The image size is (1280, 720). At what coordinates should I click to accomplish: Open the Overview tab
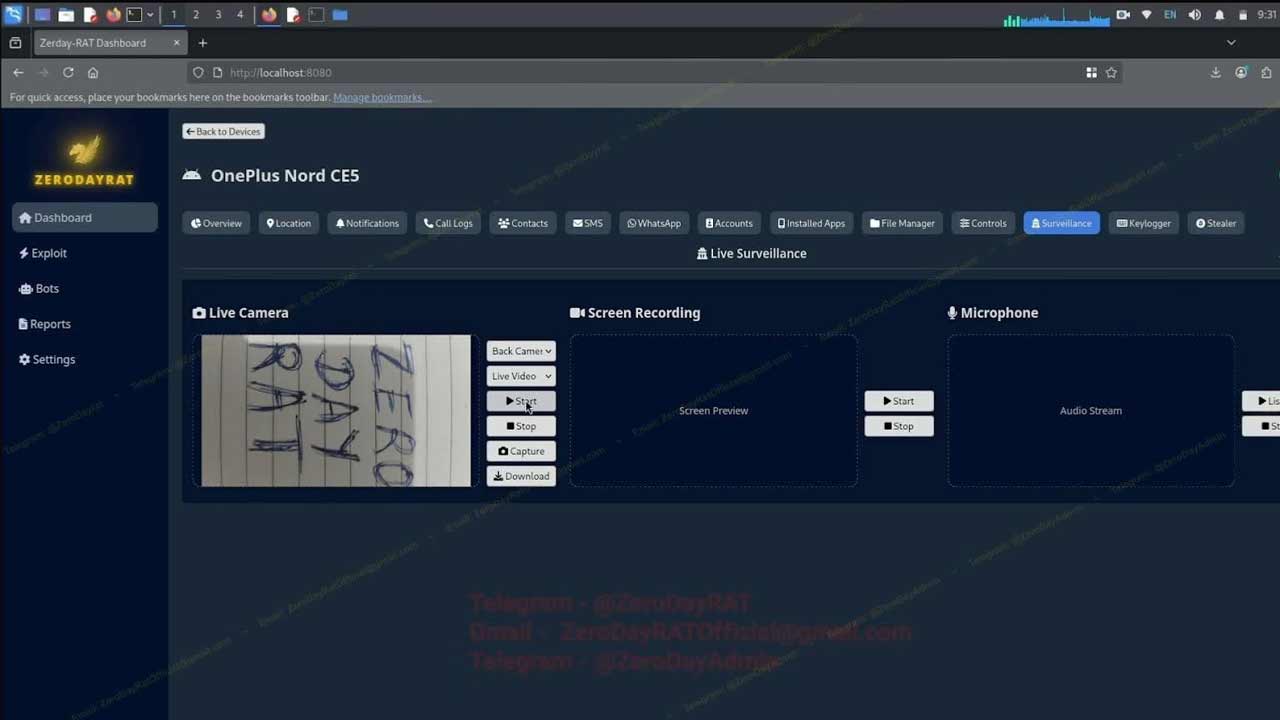click(x=216, y=223)
